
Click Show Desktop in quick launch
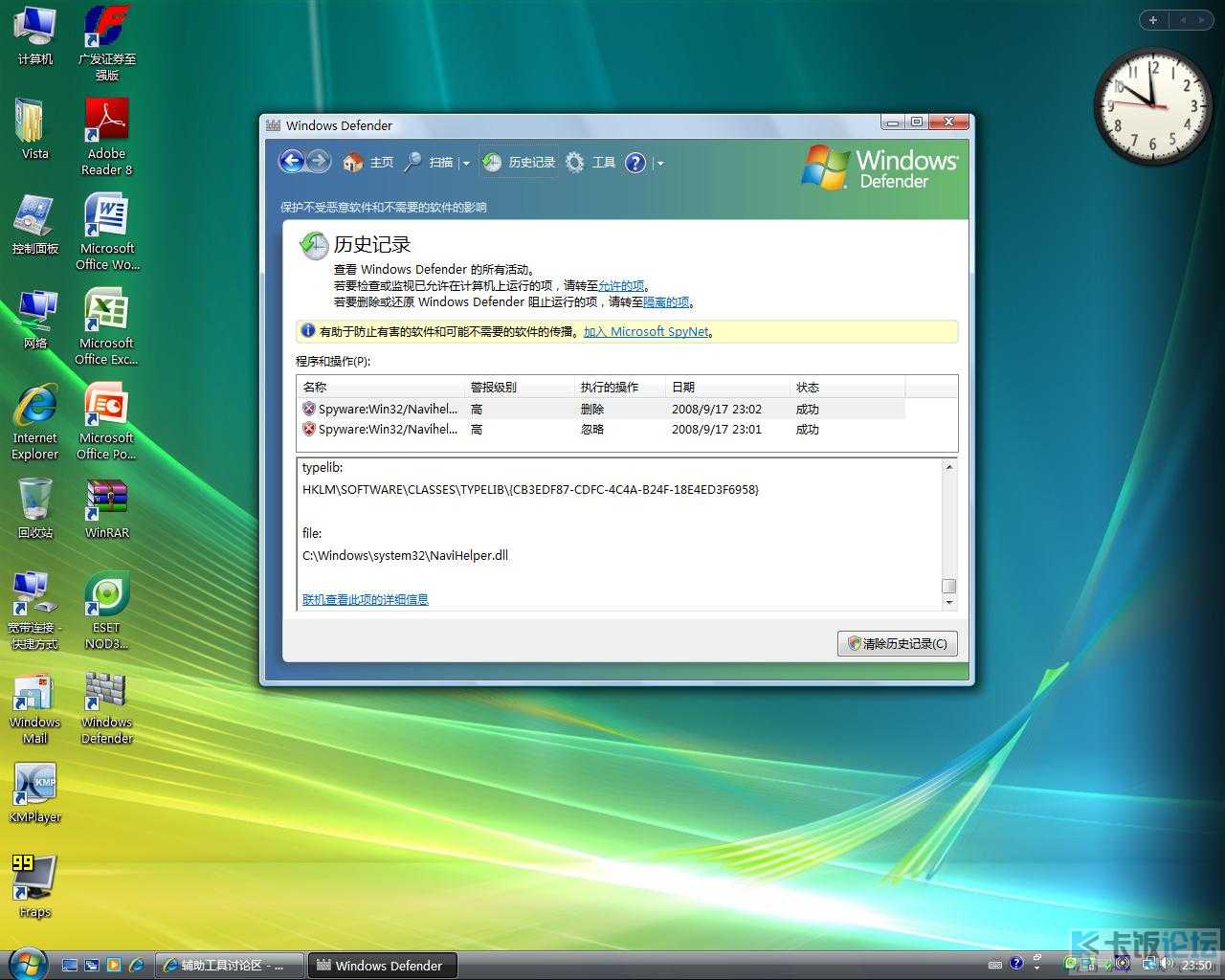point(70,965)
